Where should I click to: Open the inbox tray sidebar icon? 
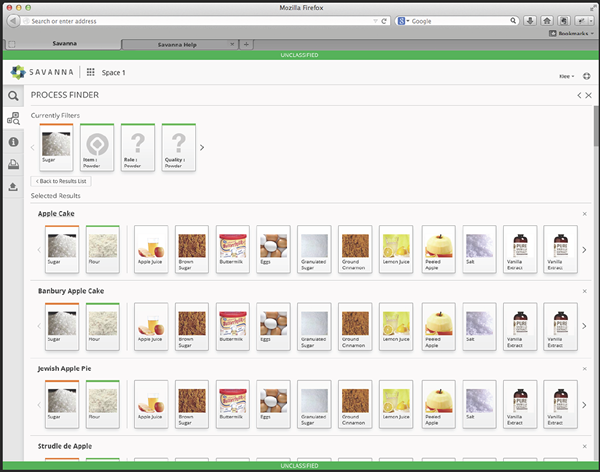(x=13, y=164)
